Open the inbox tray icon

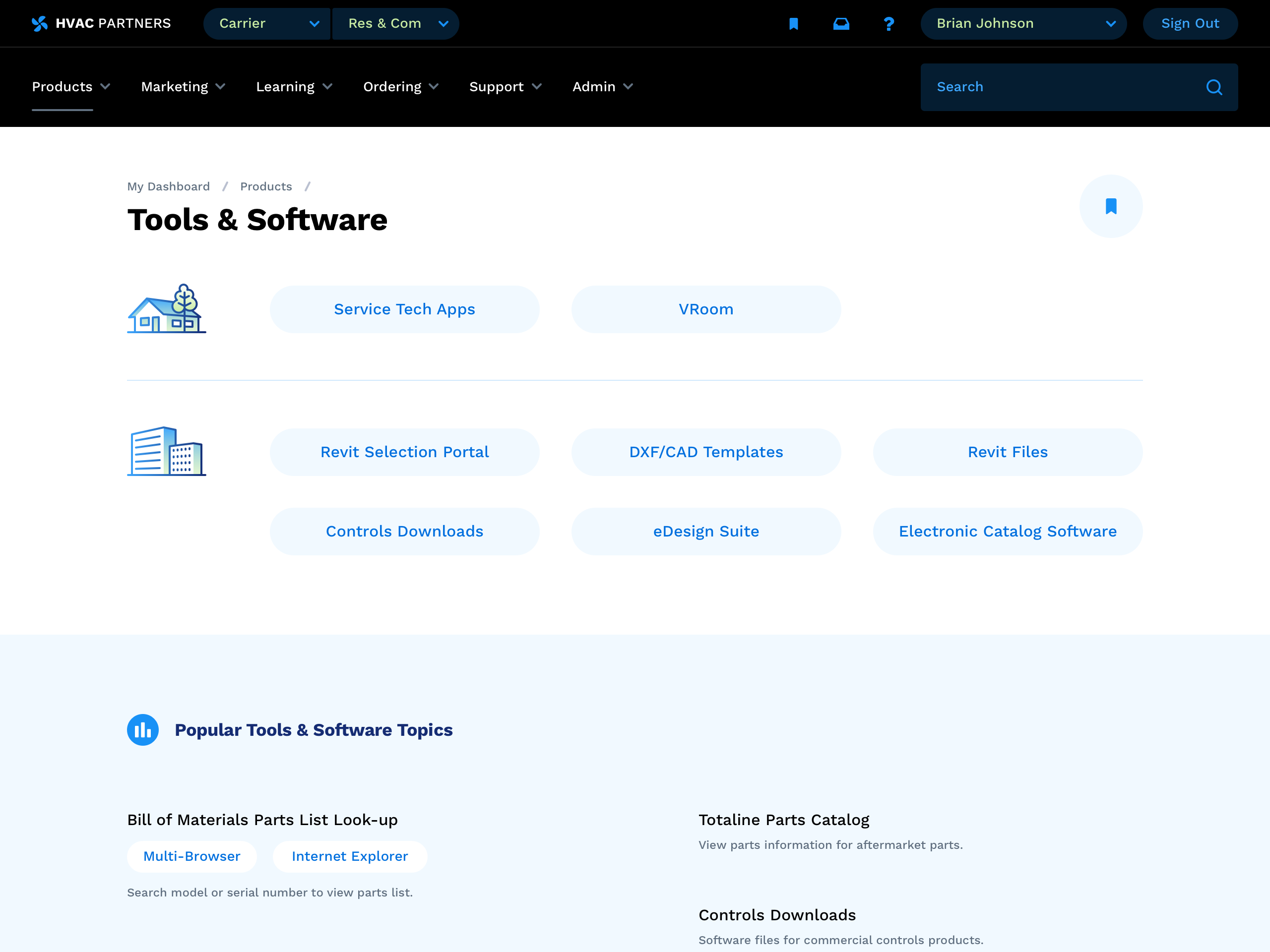(841, 23)
